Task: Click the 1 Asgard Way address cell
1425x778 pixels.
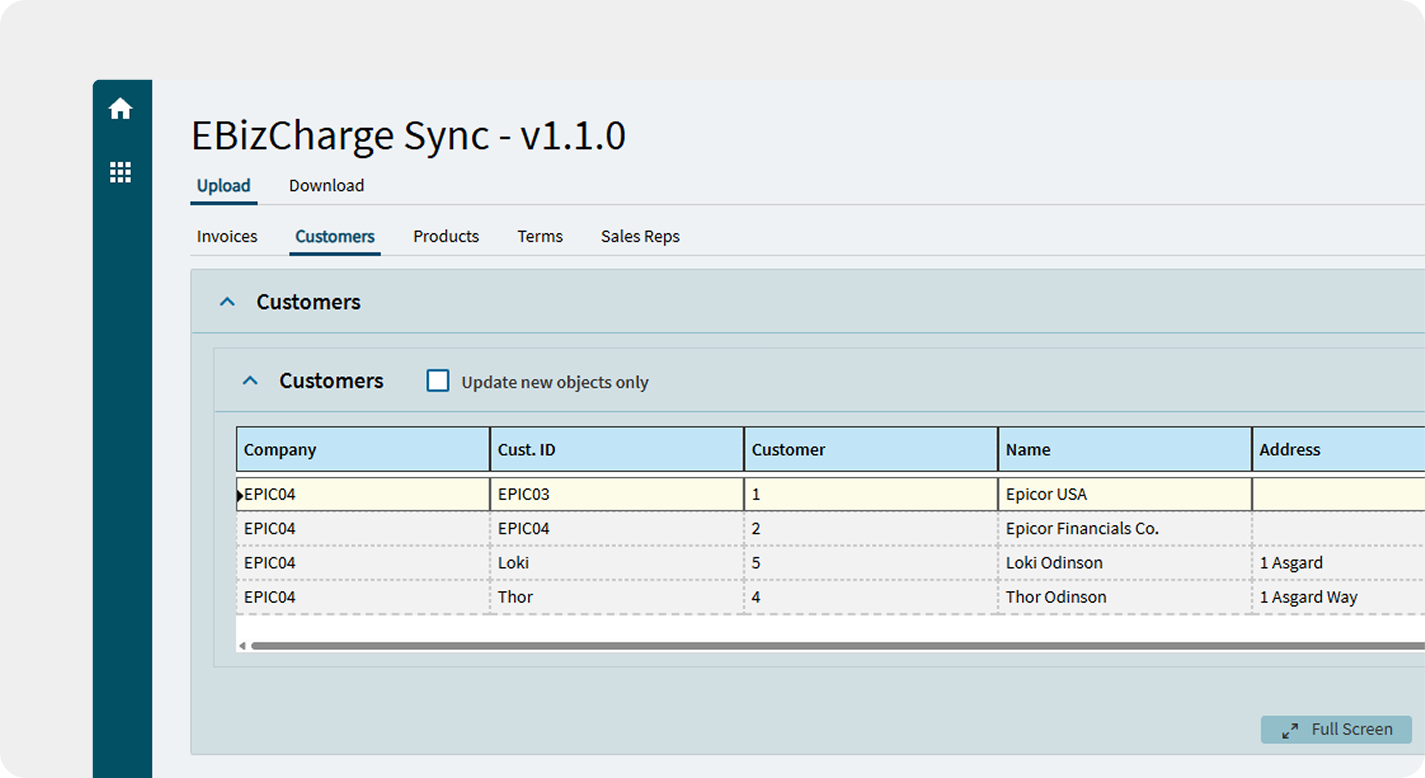Action: click(x=1339, y=597)
